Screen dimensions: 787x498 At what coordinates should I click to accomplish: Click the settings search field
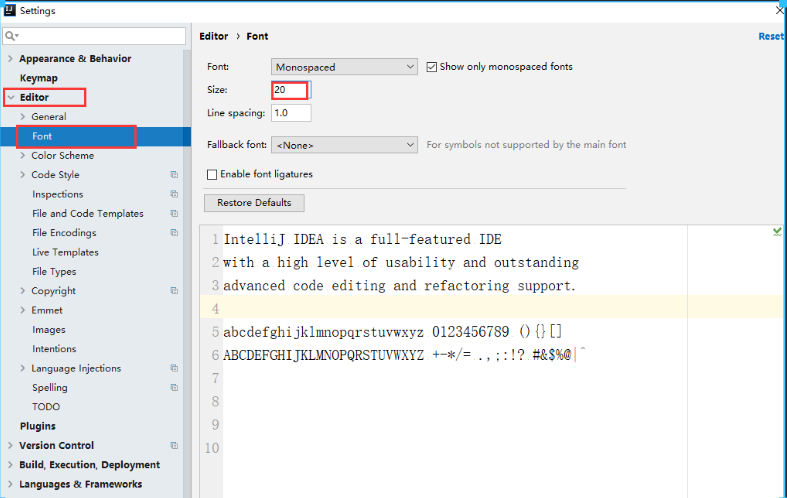[94, 36]
